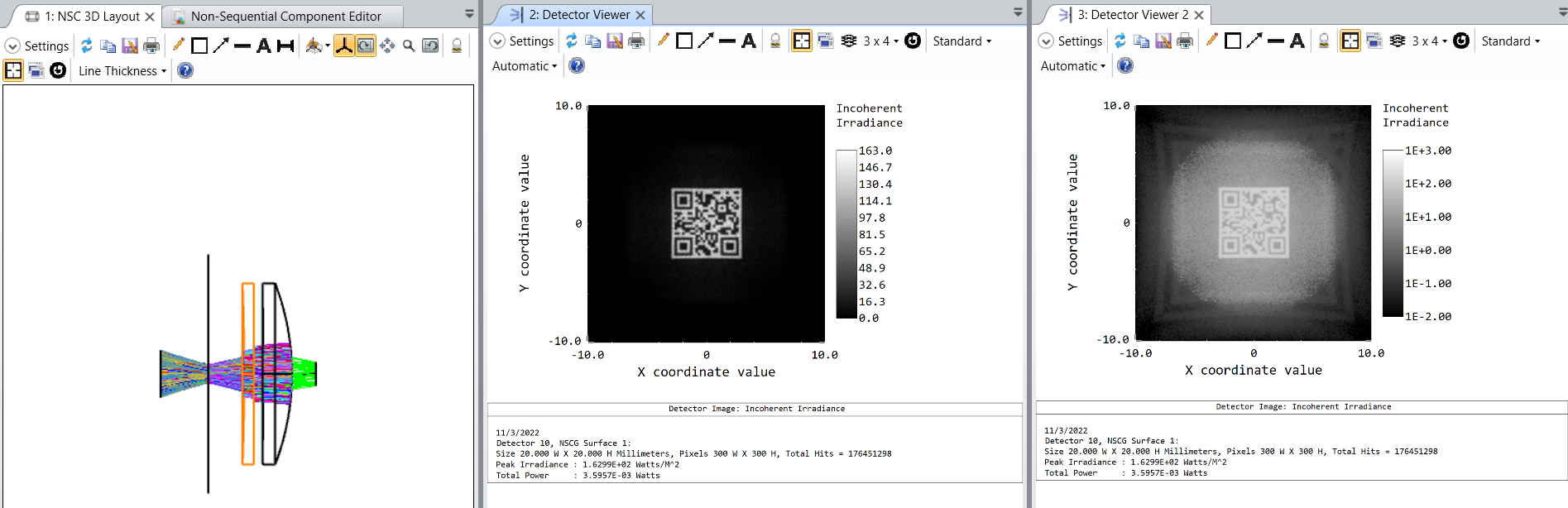Select the zoom magnifier in NSC 3D Layout

[409, 46]
